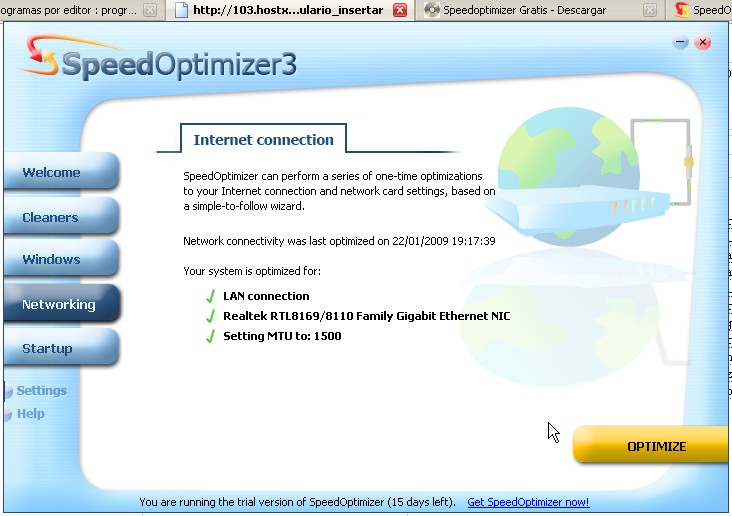
Task: Click 'Setting MTU to: 1500' text
Action: click(x=282, y=336)
